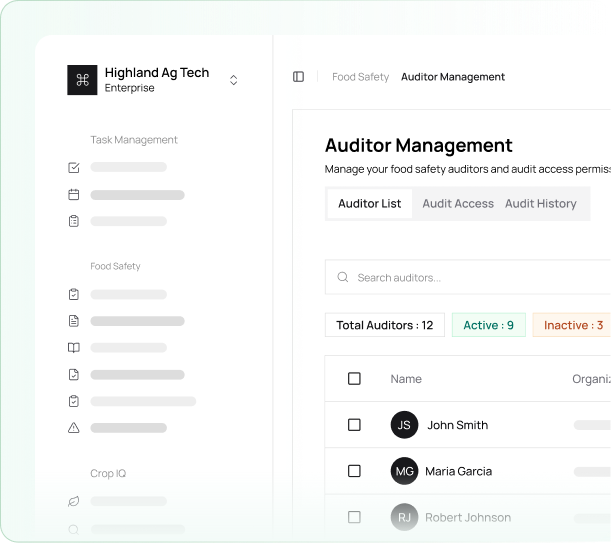Click the checkmark-square icon under Task Management
This screenshot has height=543, width=612.
click(74, 168)
